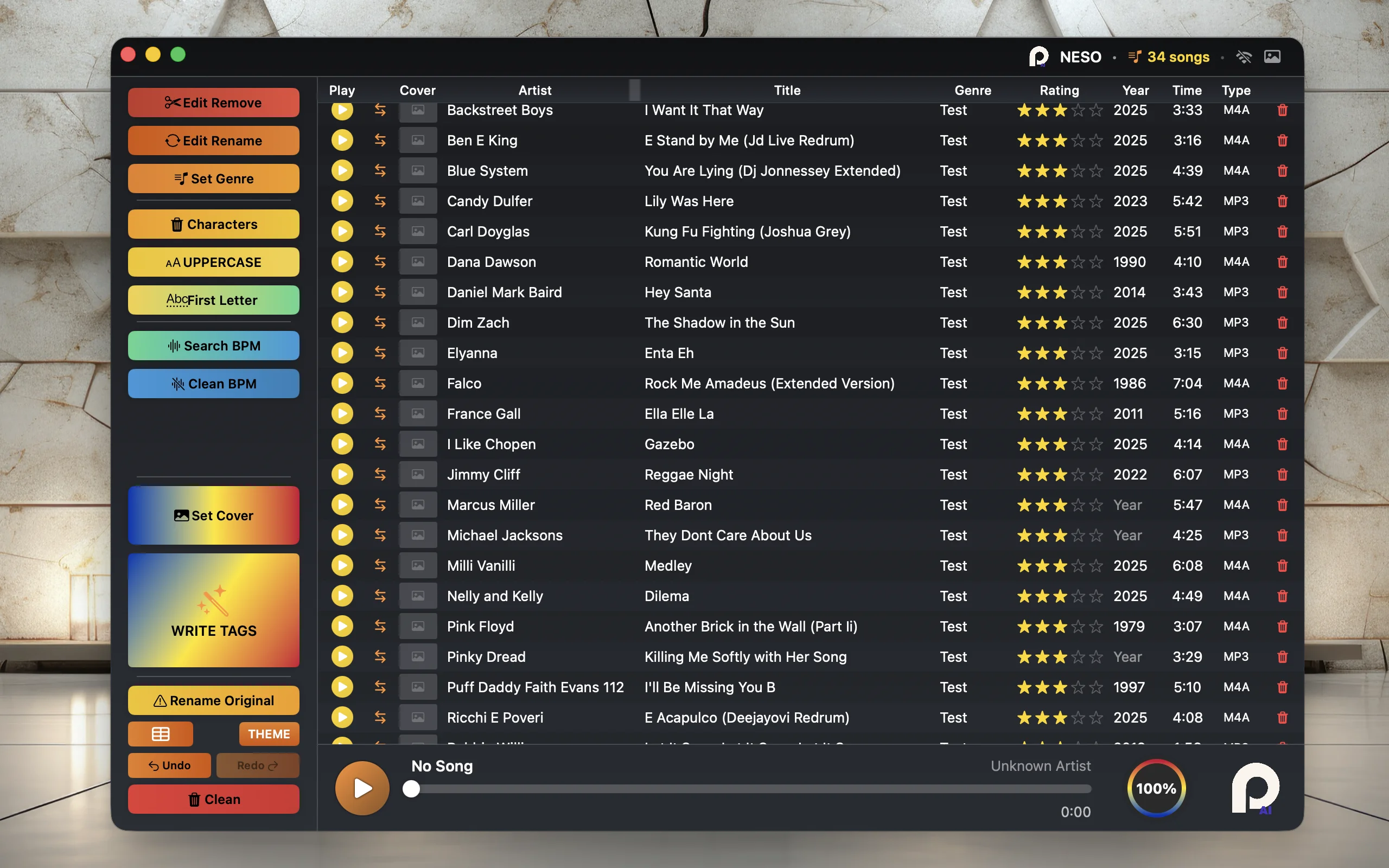
Task: Toggle the wifi-off icon in title bar
Action: pyautogui.click(x=1243, y=56)
